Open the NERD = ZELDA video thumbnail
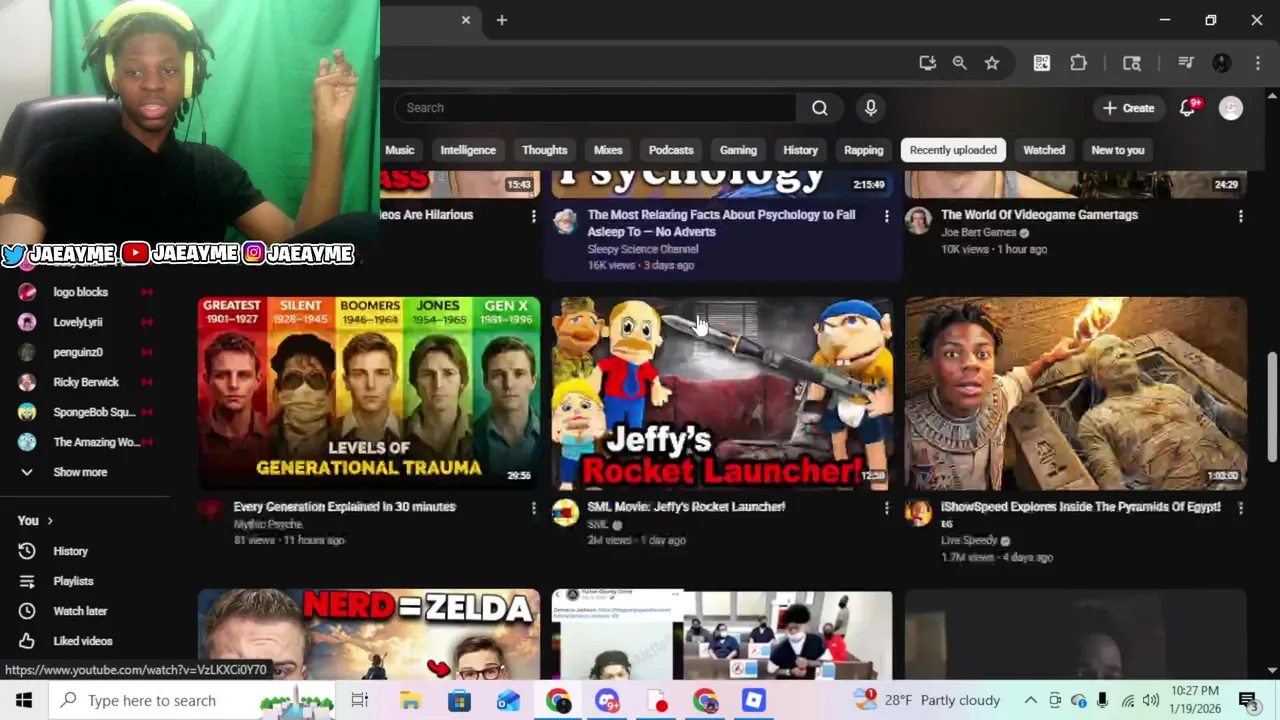 (x=369, y=634)
